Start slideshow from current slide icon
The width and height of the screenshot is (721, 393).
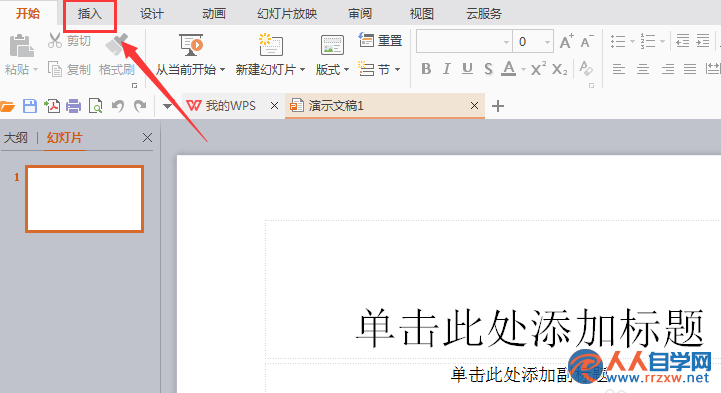click(x=191, y=45)
